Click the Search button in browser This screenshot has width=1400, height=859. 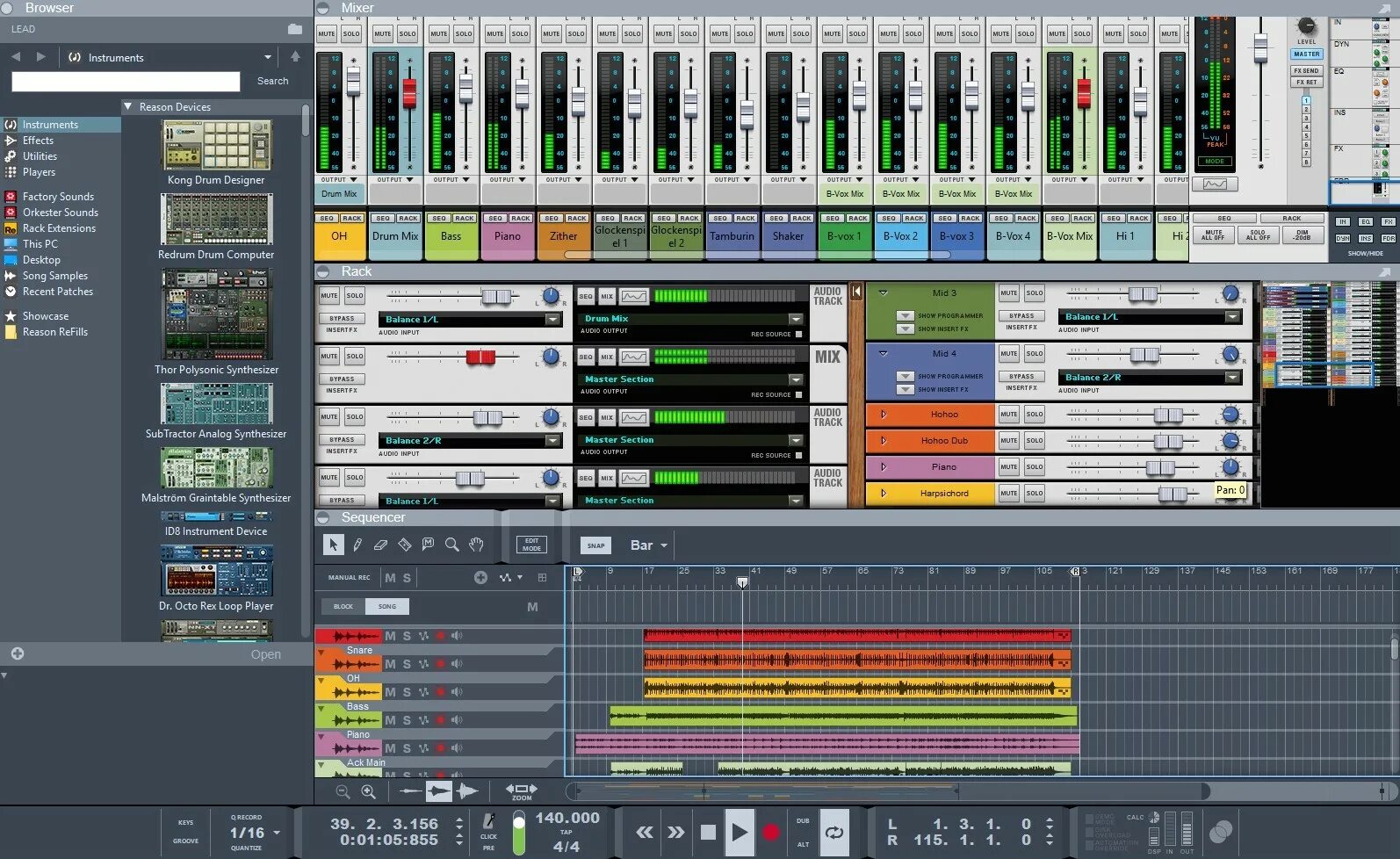pyautogui.click(x=272, y=81)
